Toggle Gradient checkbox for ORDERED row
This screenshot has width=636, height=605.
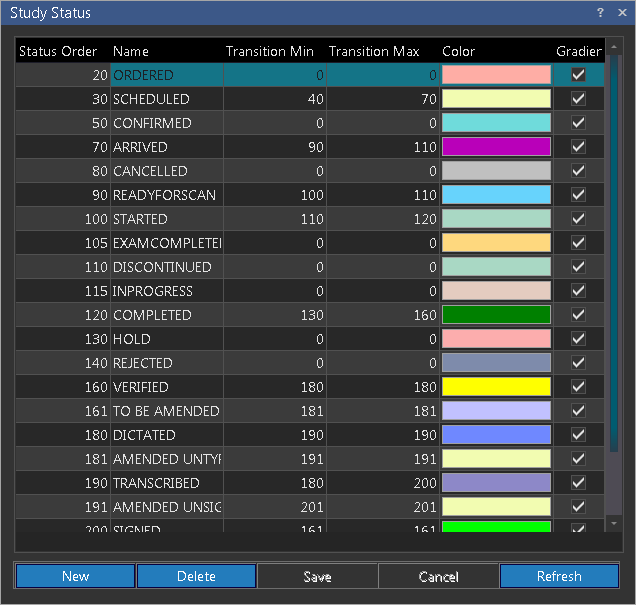(578, 75)
